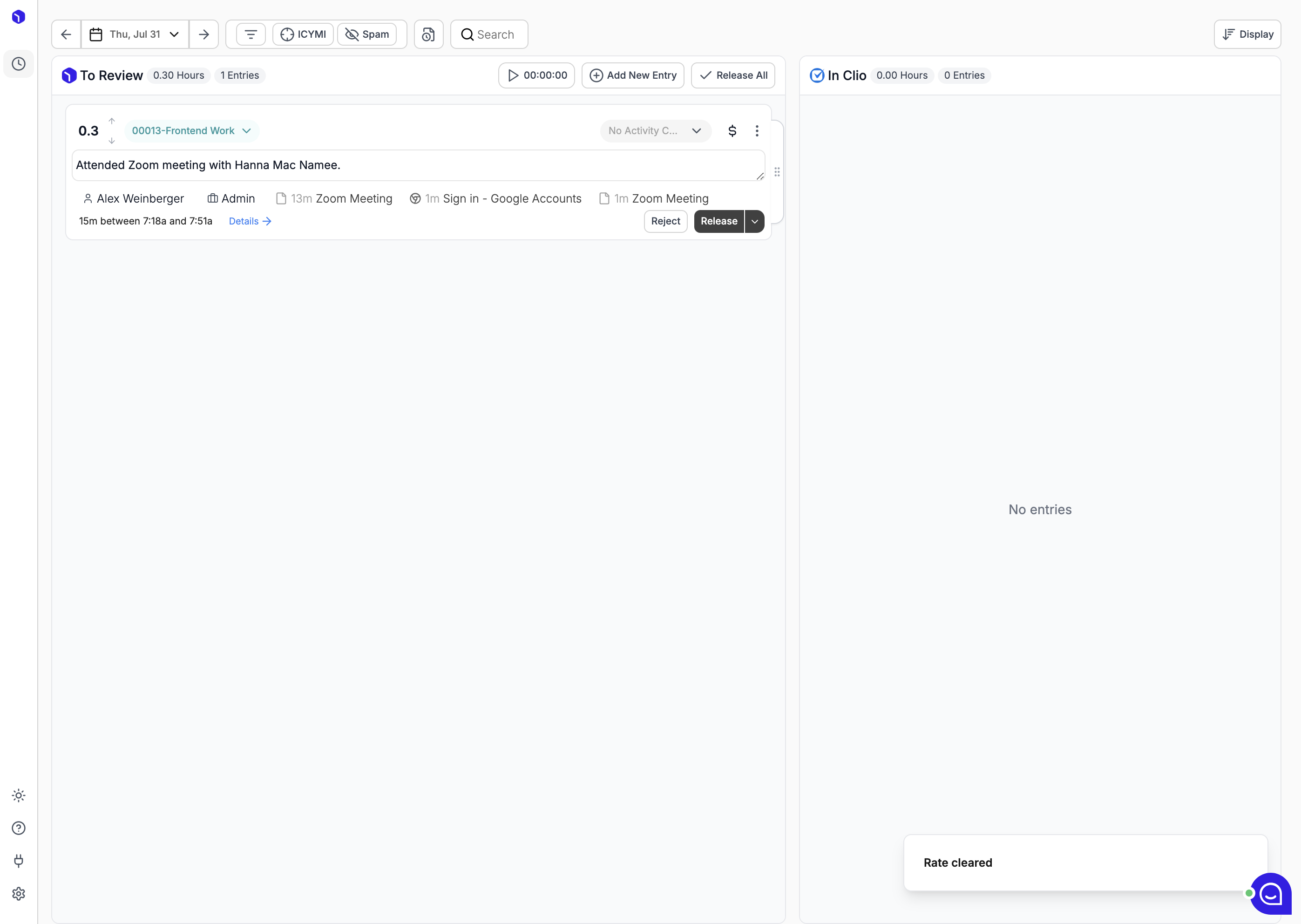Open the chat support bubble

point(1271,894)
